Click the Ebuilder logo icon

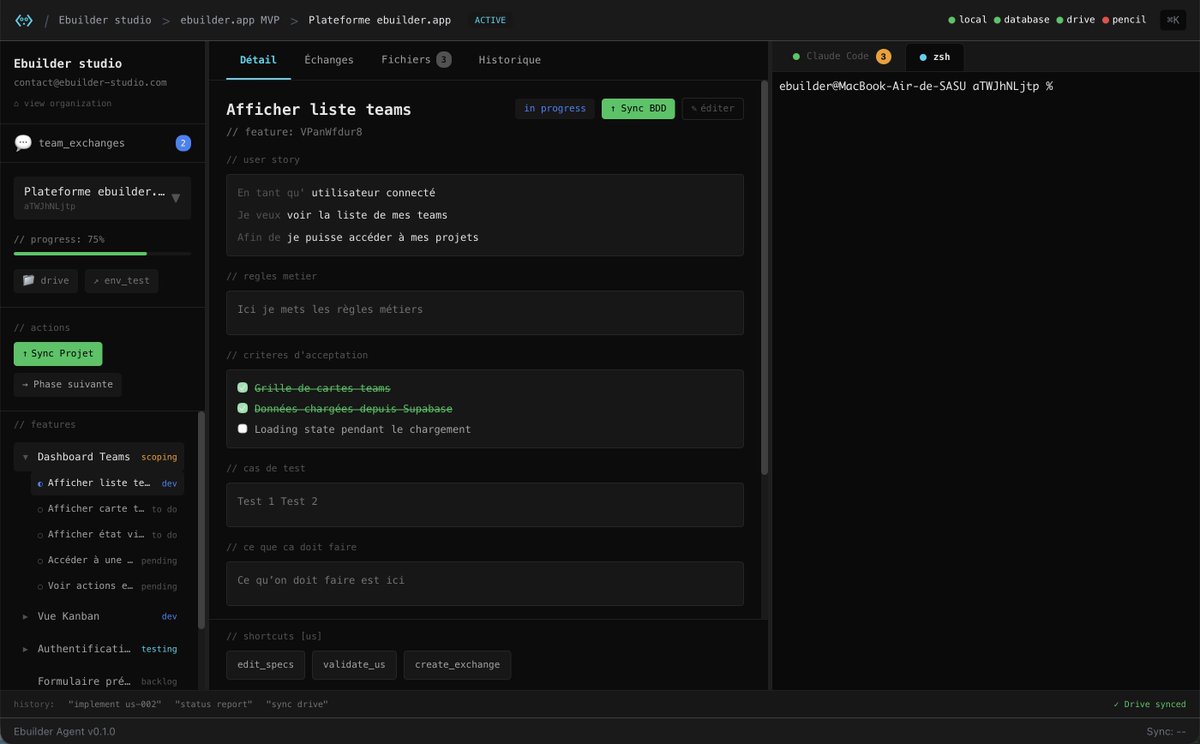[x=23, y=20]
